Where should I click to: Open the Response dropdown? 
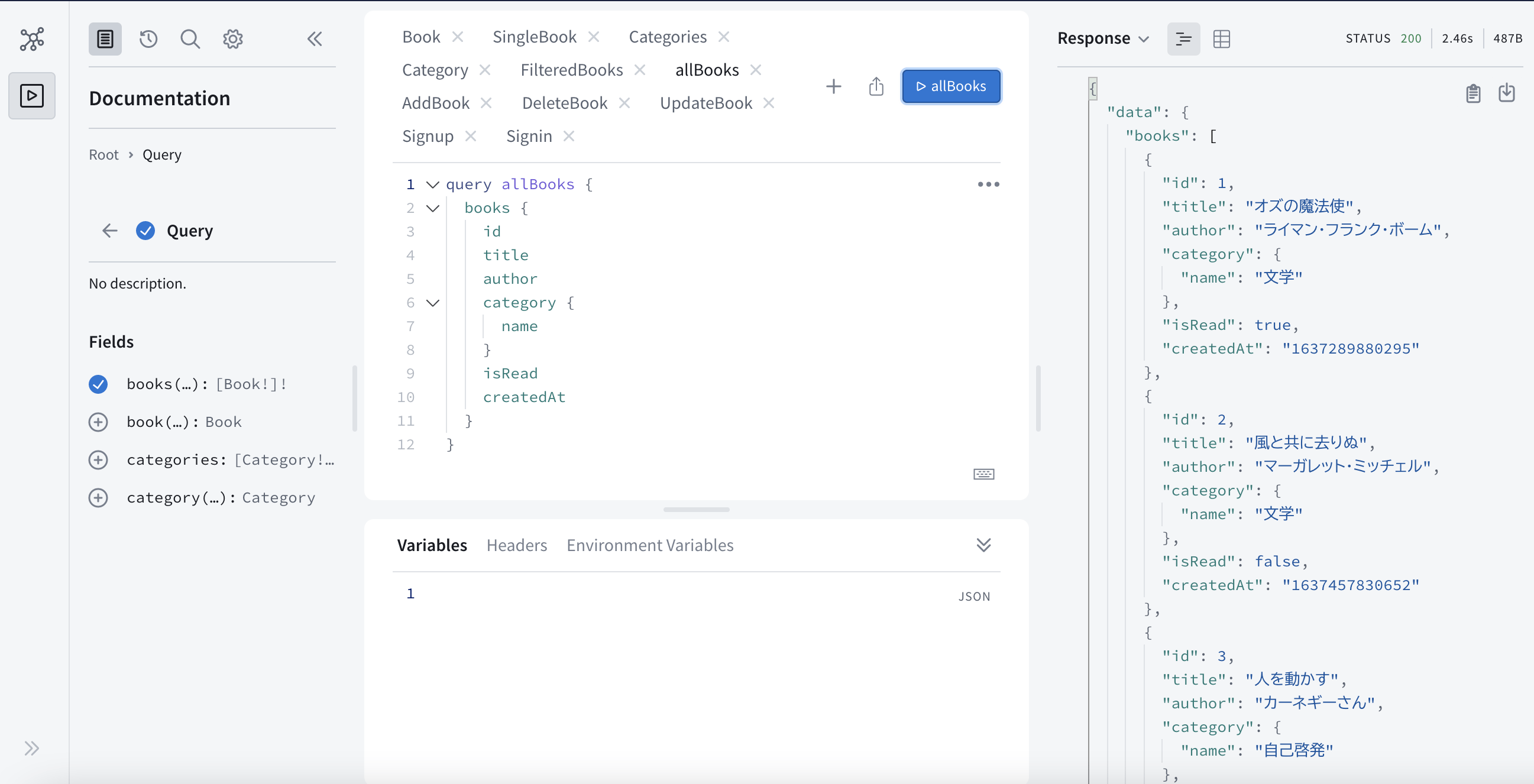(1102, 38)
